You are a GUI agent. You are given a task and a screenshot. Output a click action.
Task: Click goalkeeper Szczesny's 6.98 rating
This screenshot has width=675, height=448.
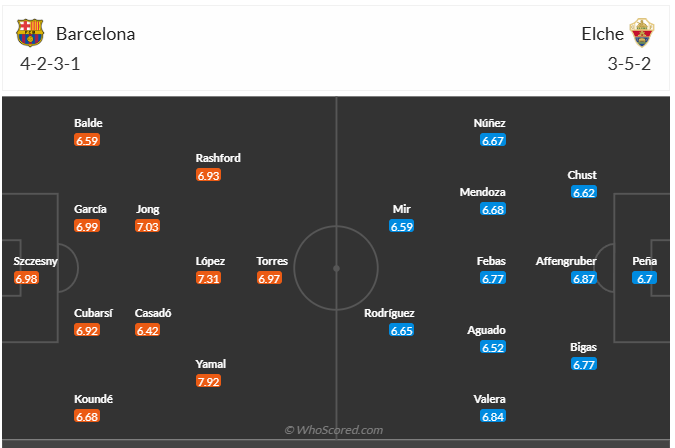tap(27, 278)
